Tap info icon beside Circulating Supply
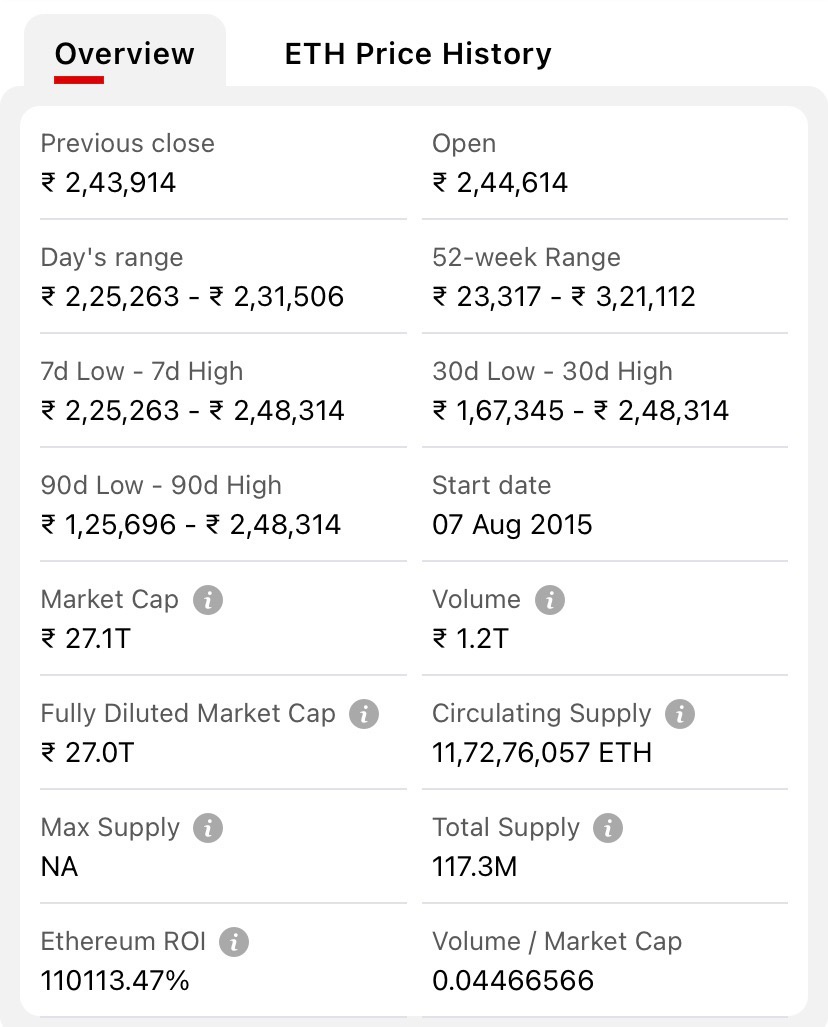 click(x=680, y=714)
